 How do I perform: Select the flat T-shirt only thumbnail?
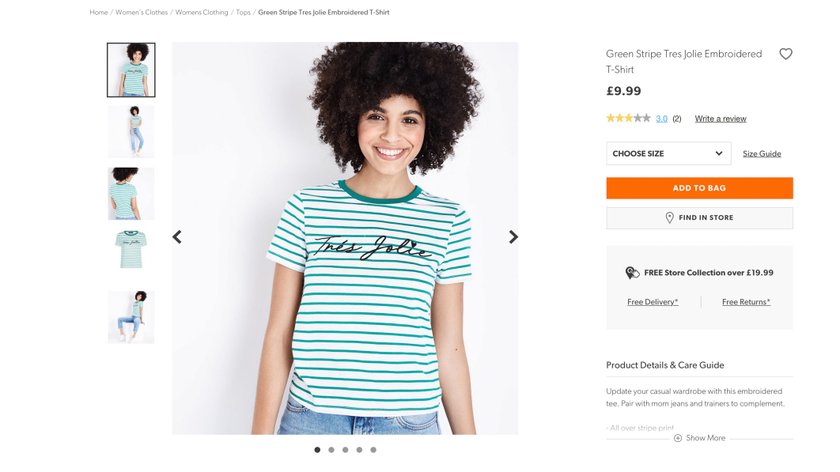131,250
